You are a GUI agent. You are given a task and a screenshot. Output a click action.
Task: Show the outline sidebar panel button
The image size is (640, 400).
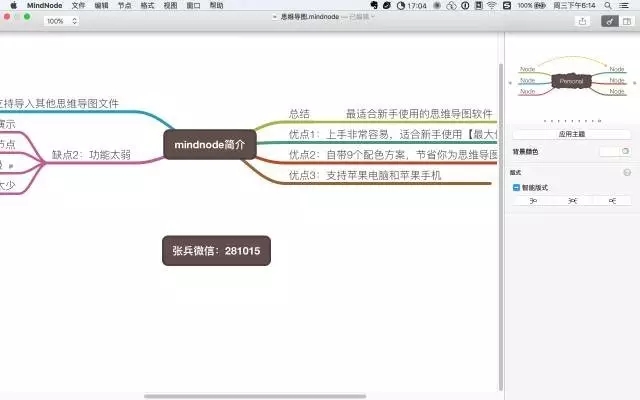tap(627, 21)
